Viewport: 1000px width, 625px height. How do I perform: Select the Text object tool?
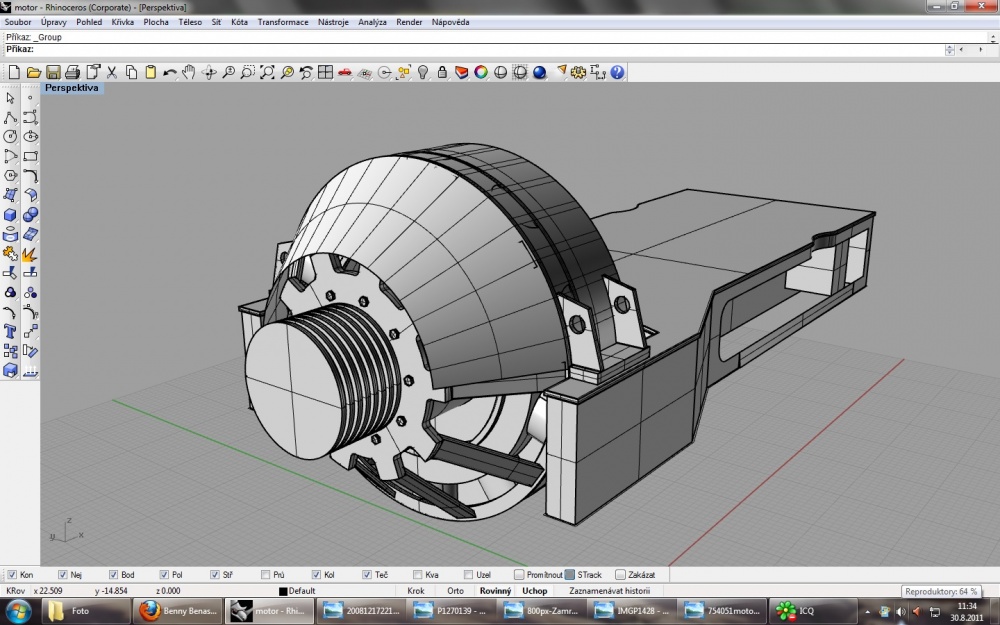(10, 331)
